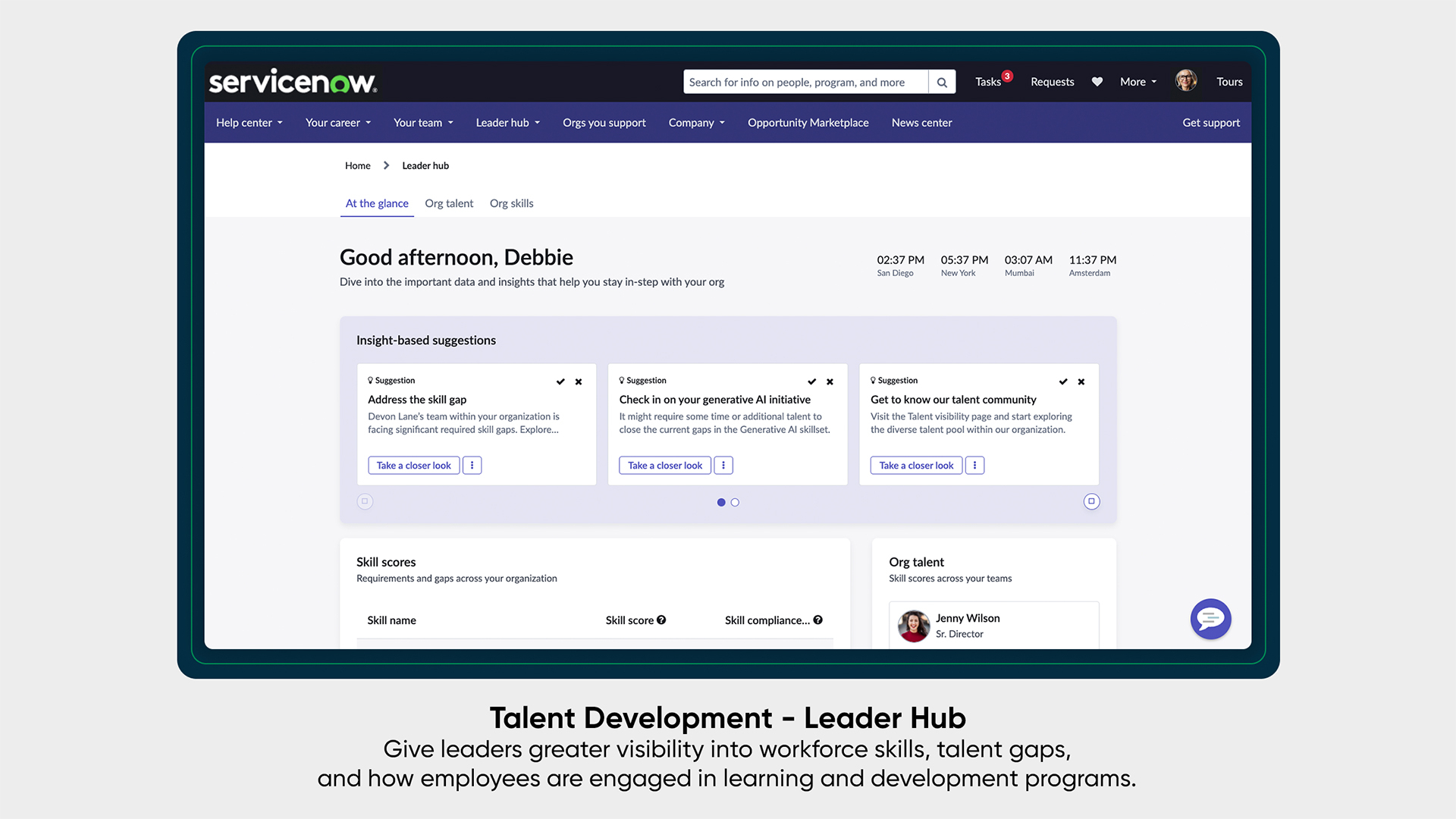The image size is (1456, 819).
Task: Mark 'Get to know our talent community' done
Action: [1063, 381]
